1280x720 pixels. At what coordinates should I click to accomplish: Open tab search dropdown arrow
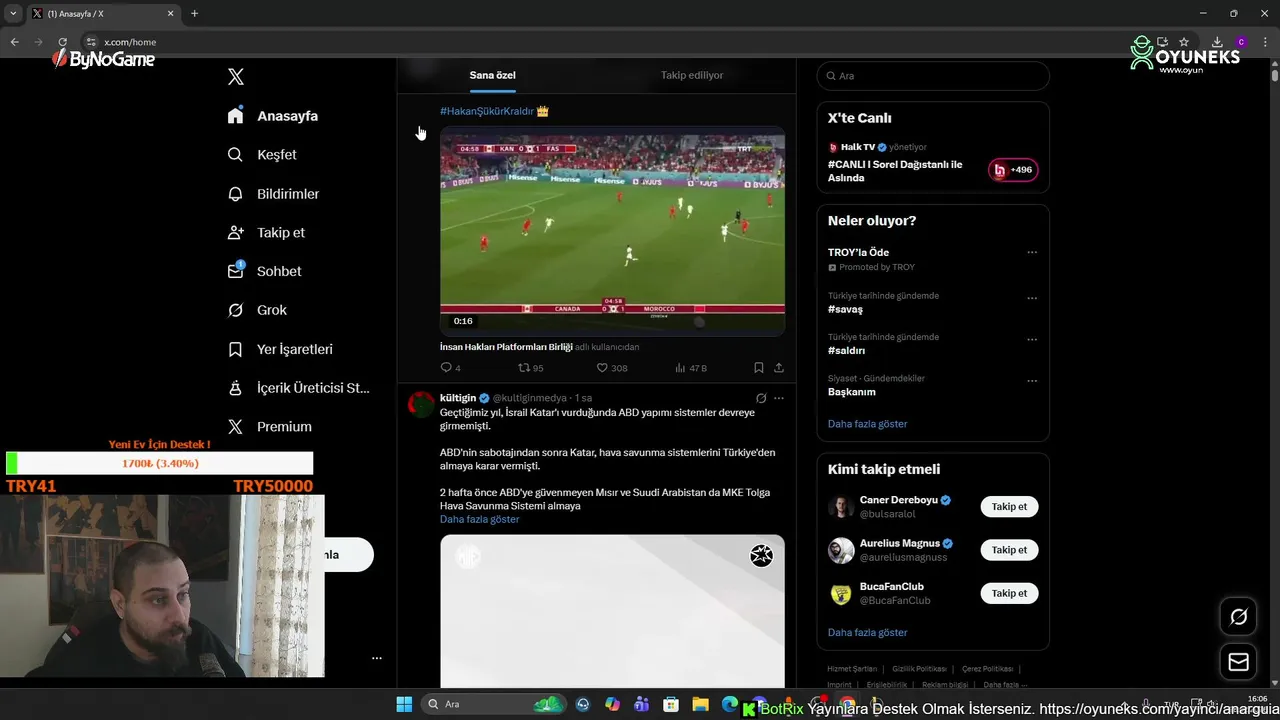pos(13,14)
